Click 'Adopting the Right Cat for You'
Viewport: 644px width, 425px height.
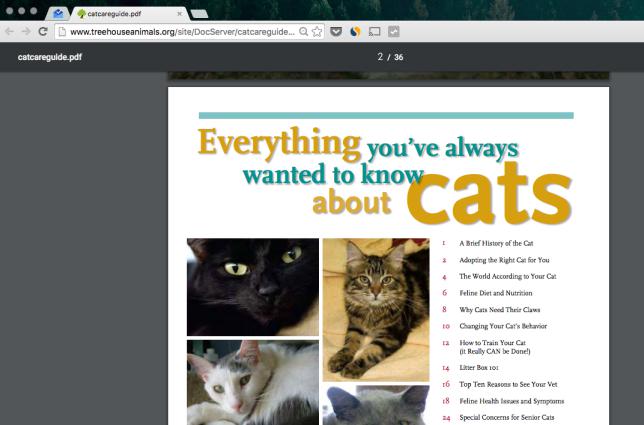pyautogui.click(x=504, y=260)
